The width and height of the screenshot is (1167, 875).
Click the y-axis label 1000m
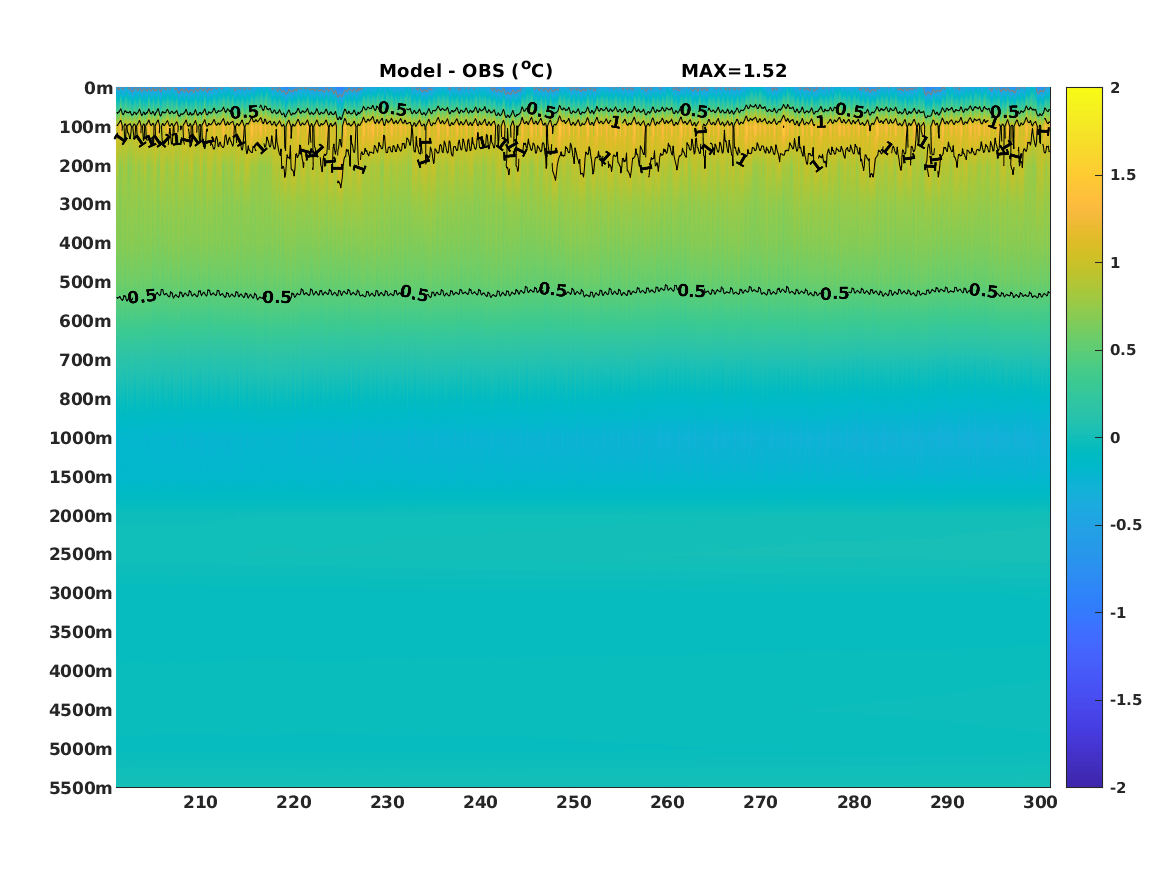click(x=81, y=438)
